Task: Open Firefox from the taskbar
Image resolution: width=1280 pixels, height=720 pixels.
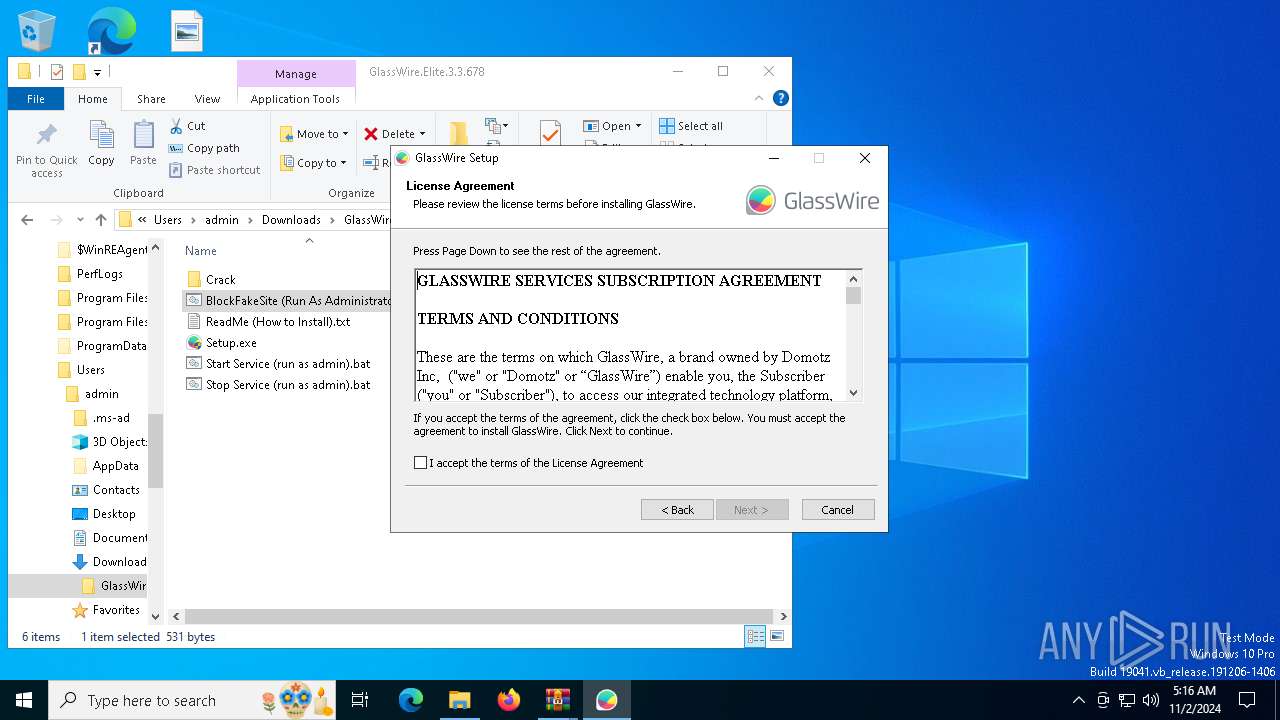Action: tap(509, 700)
